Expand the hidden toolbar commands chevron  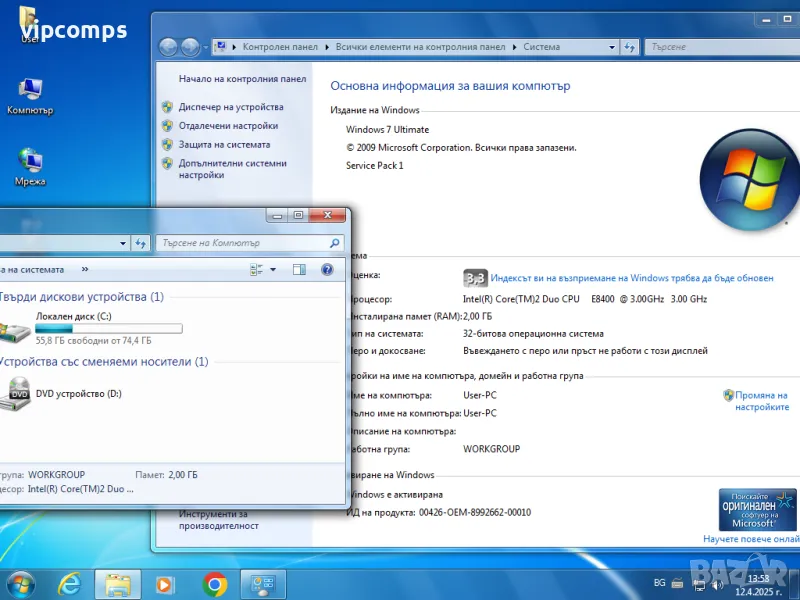(x=85, y=269)
